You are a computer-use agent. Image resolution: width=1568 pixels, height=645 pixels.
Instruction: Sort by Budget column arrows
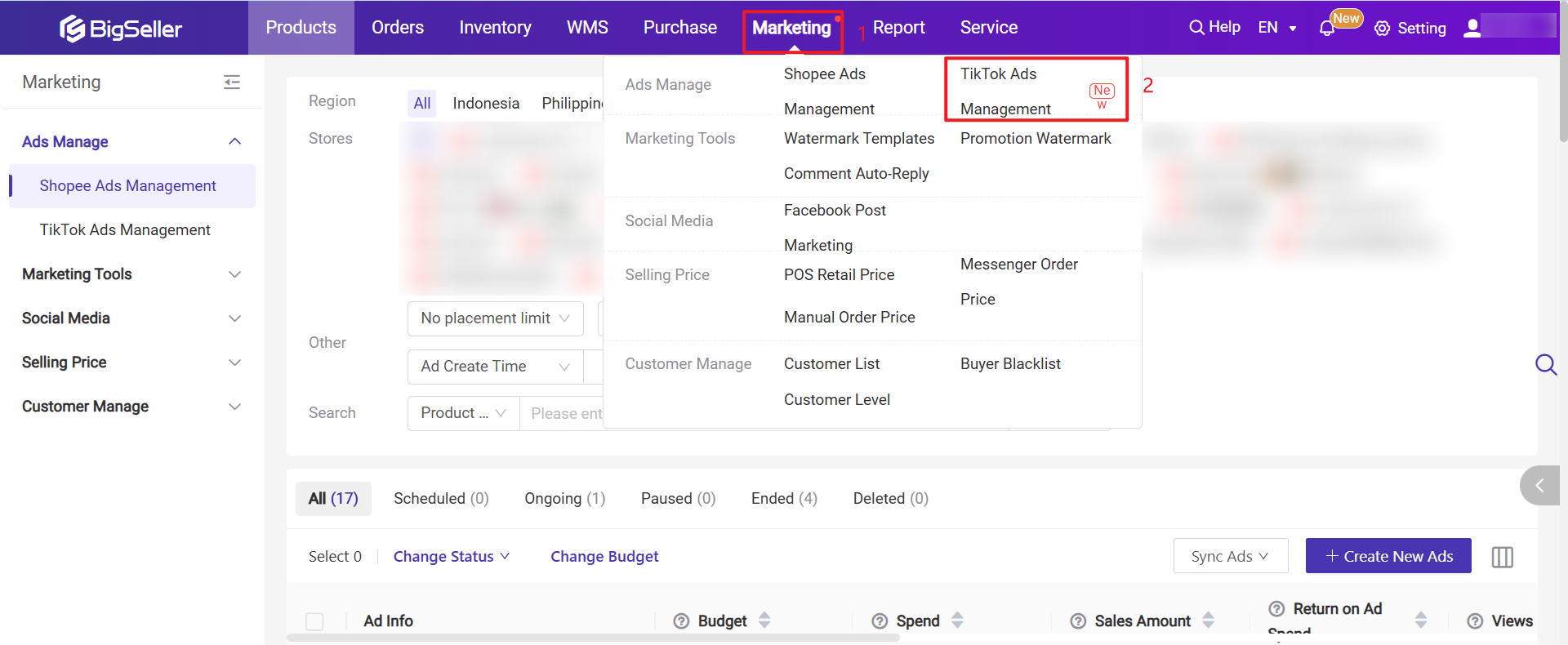coord(764,621)
